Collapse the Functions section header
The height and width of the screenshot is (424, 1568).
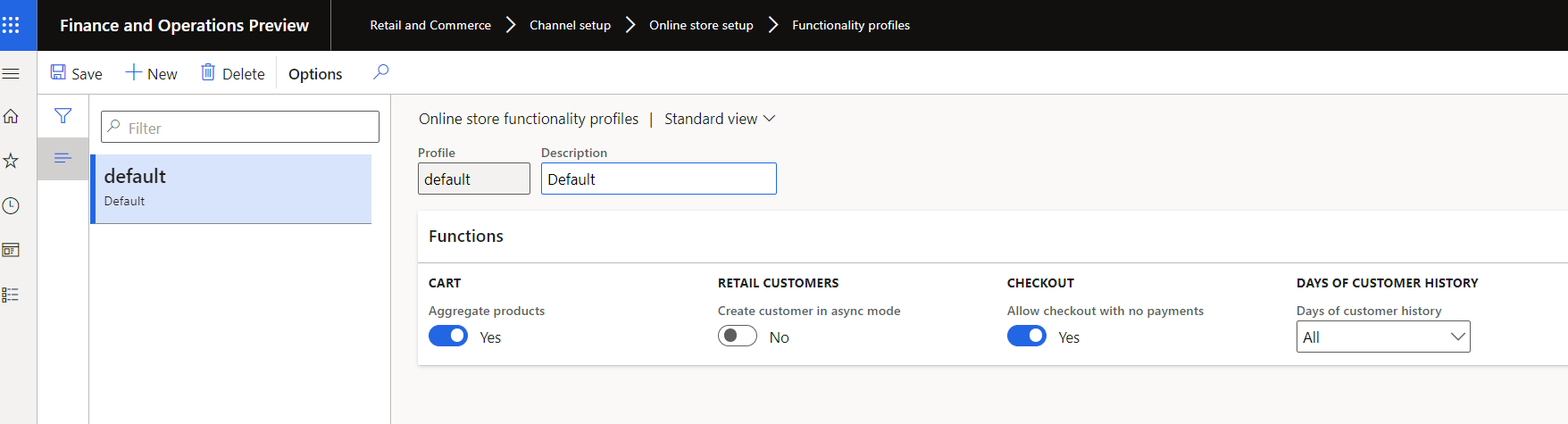pyautogui.click(x=466, y=237)
